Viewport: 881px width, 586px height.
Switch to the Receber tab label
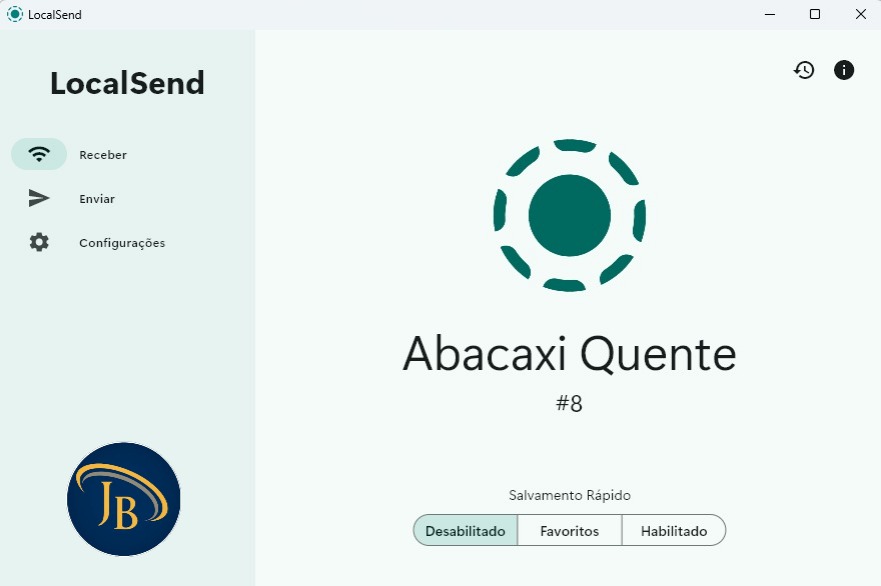point(103,155)
